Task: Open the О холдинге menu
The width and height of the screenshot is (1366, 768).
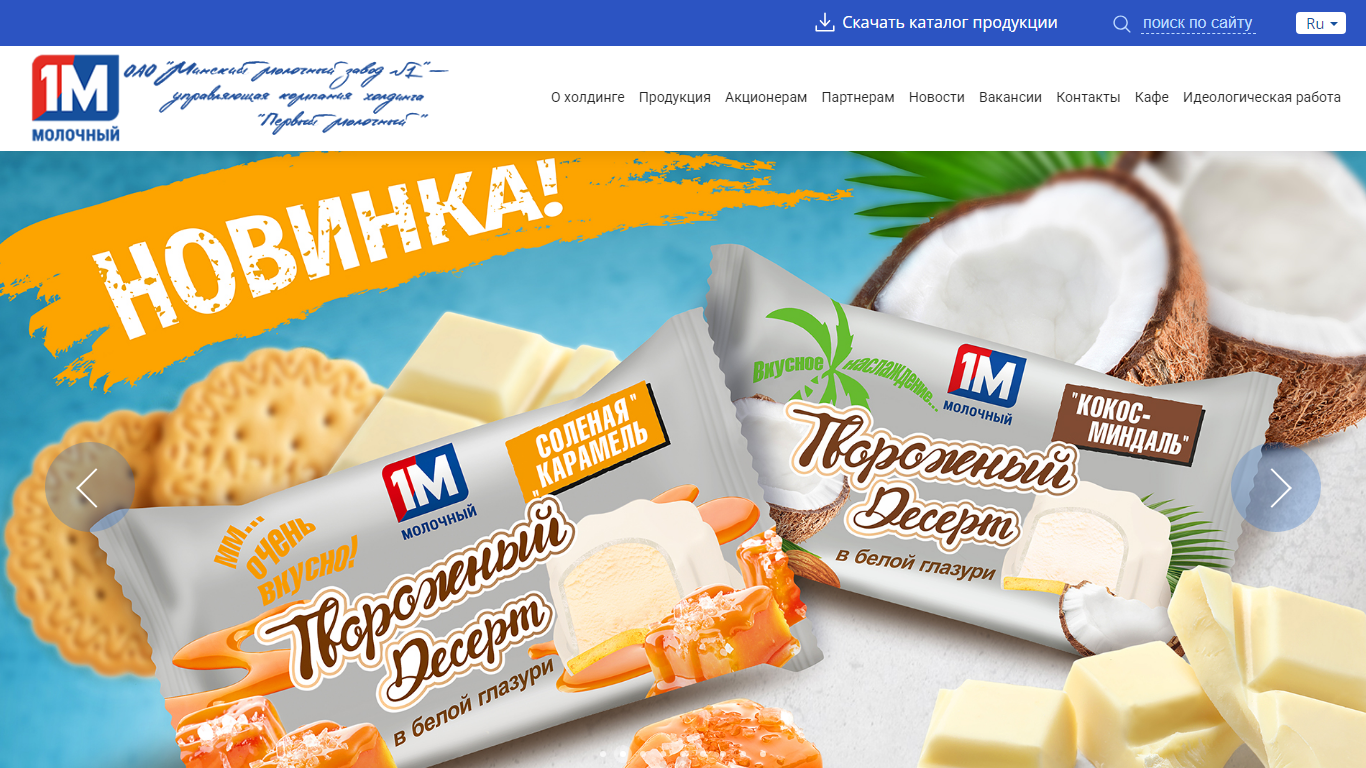Action: pos(588,97)
